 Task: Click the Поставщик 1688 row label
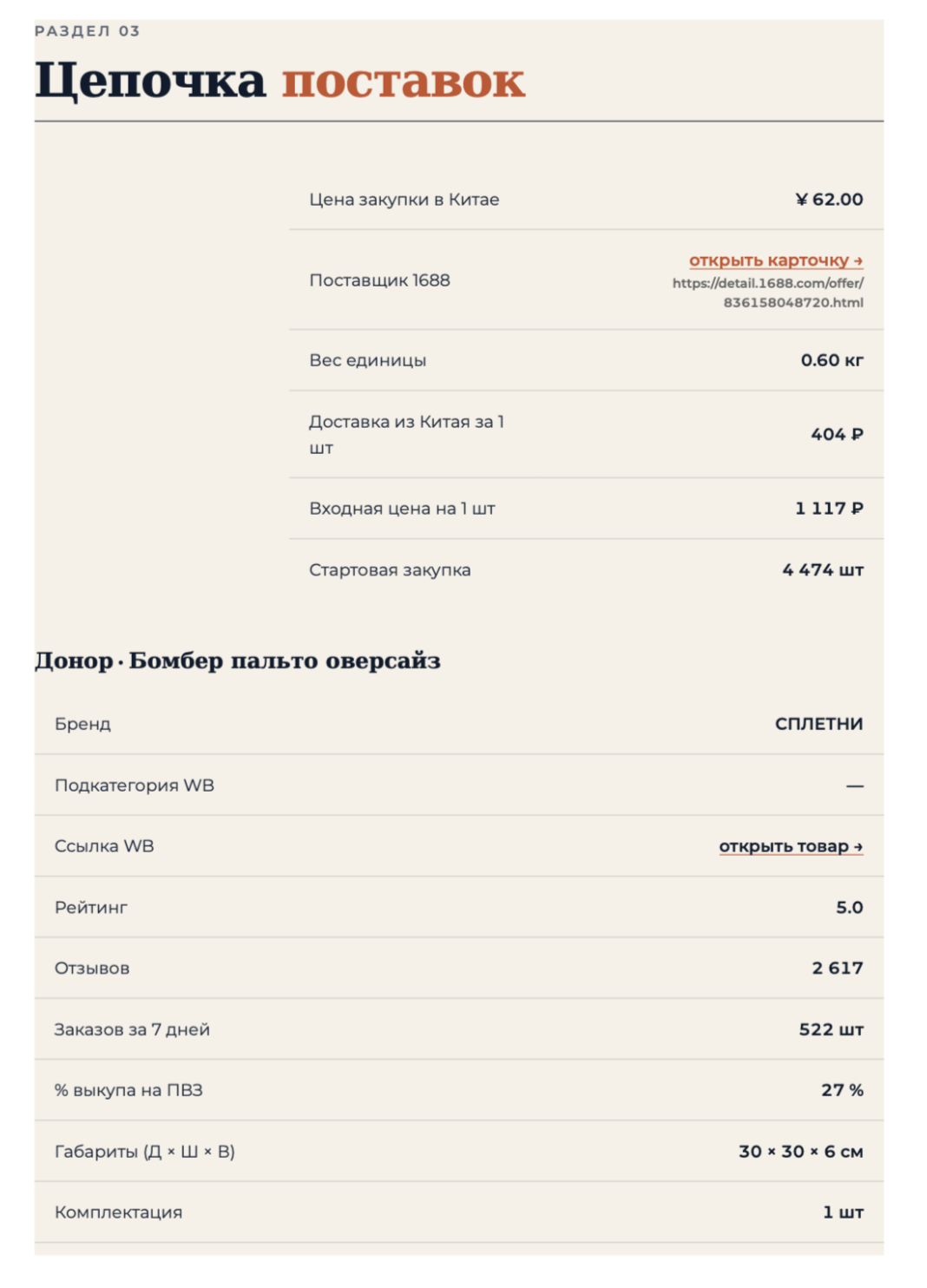coord(379,280)
